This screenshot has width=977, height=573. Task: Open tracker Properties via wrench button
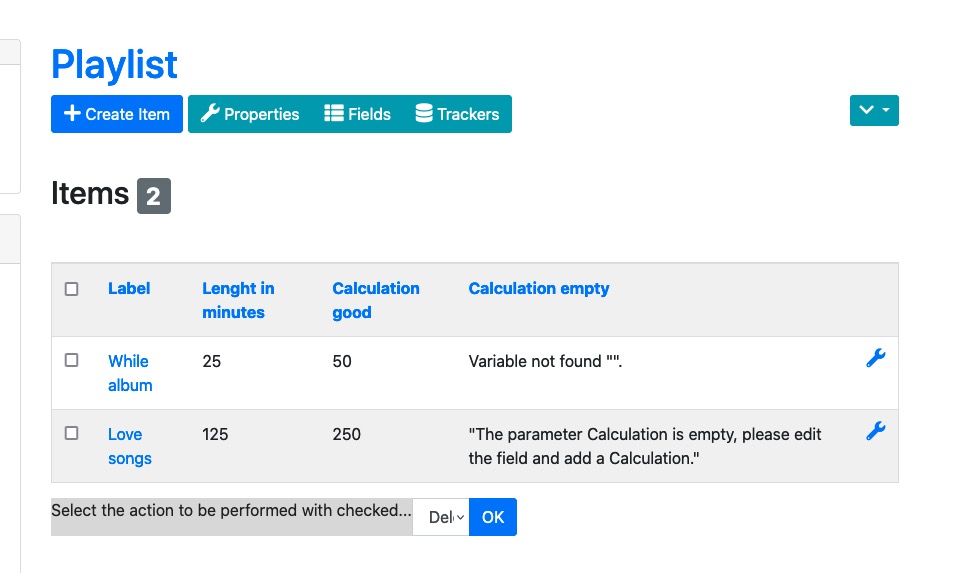(250, 114)
